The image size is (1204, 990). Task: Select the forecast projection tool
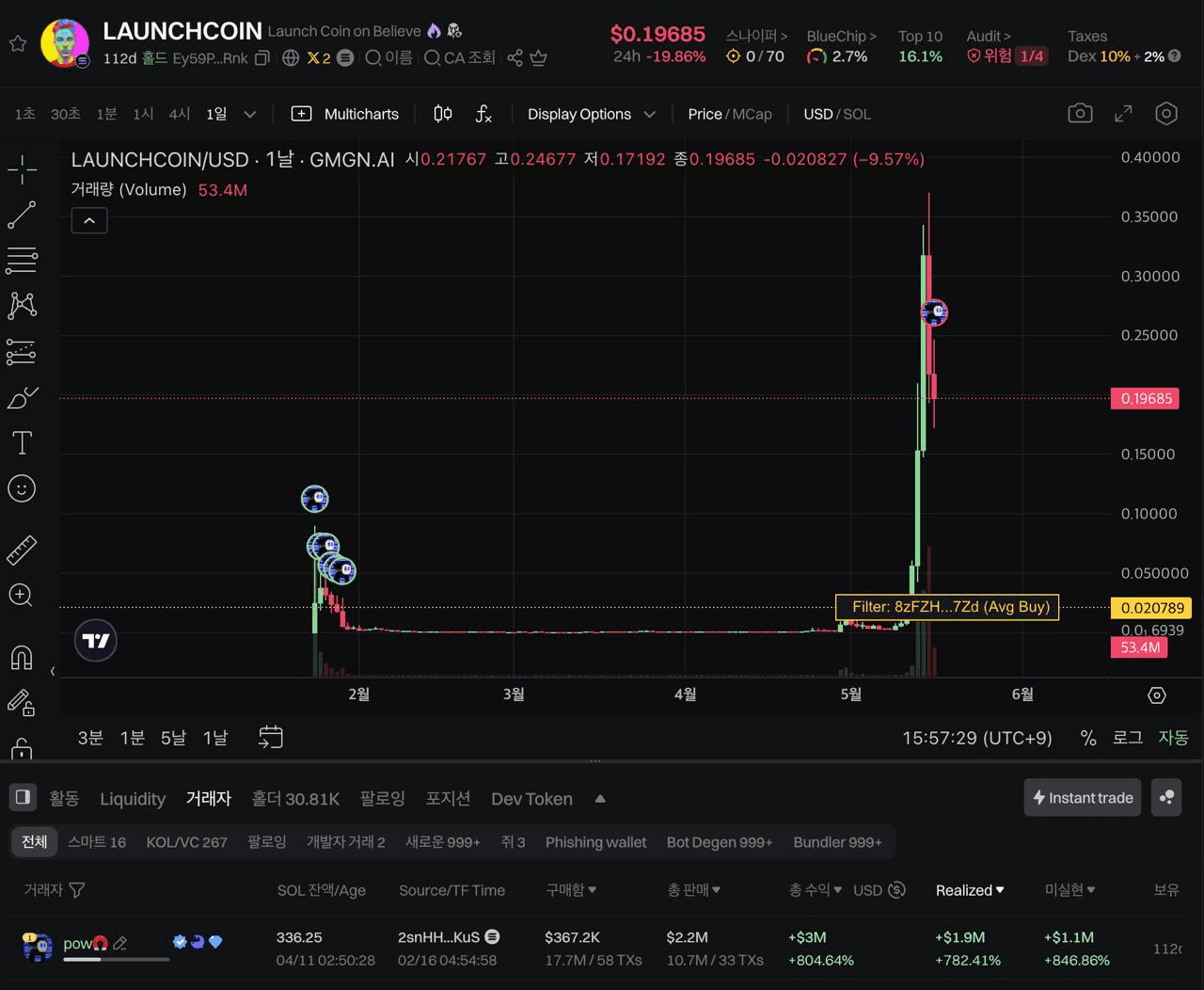pyautogui.click(x=22, y=351)
